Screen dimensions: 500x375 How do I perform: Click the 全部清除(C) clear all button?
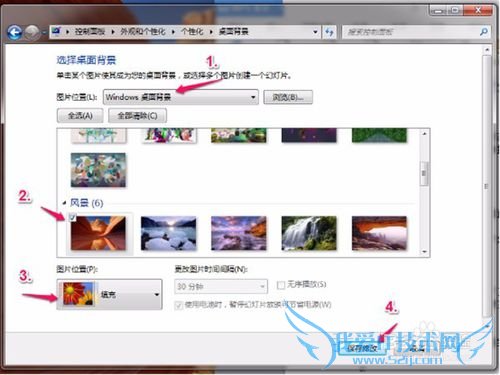pos(137,116)
